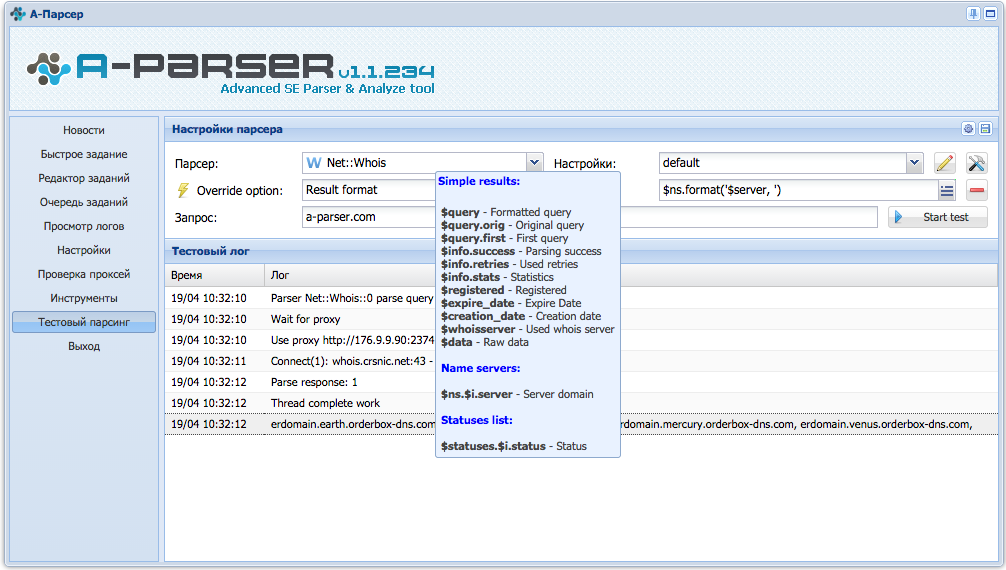Select $ns.$i.server variable
The image size is (1006, 570).
477,394
